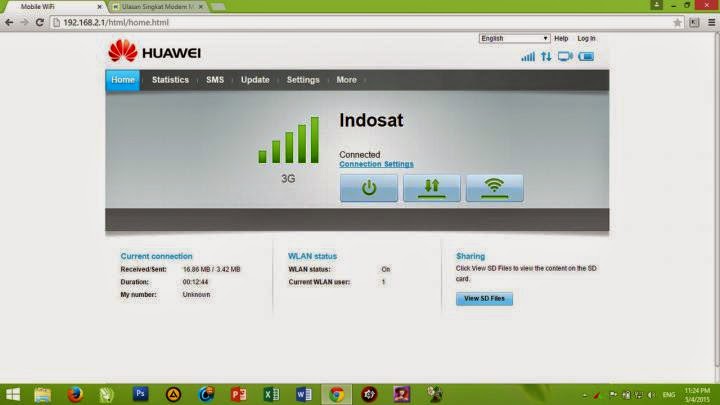Click the Log In link
The image size is (720, 405).
pos(586,39)
